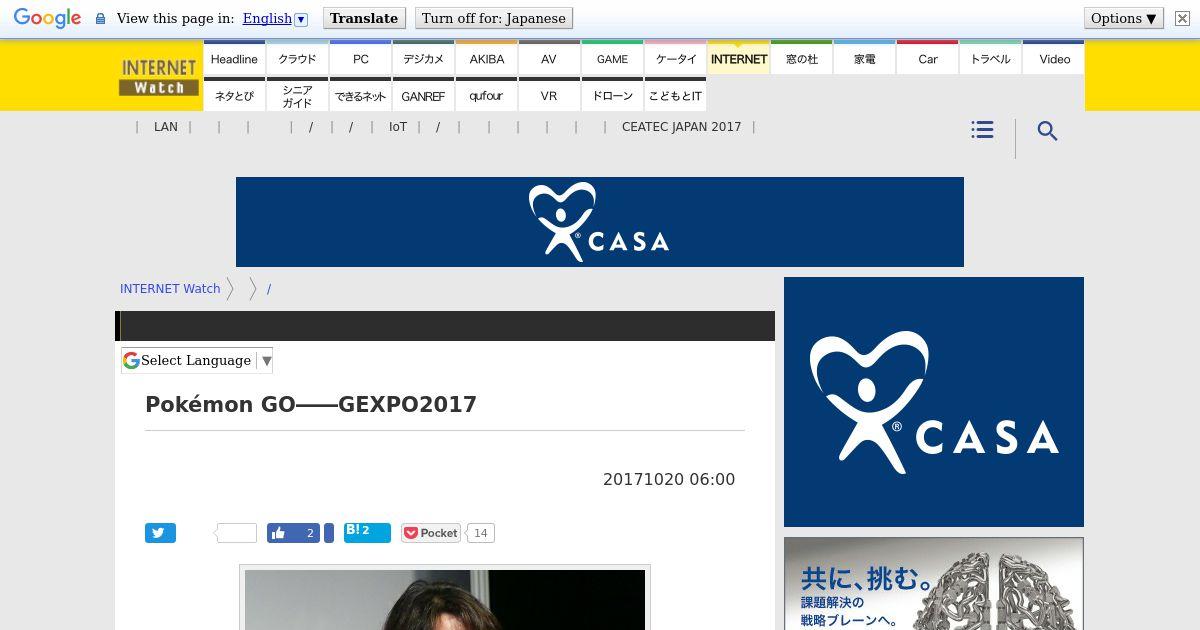The image size is (1200, 630).
Task: Open the ネタとぴ tab
Action: [234, 95]
